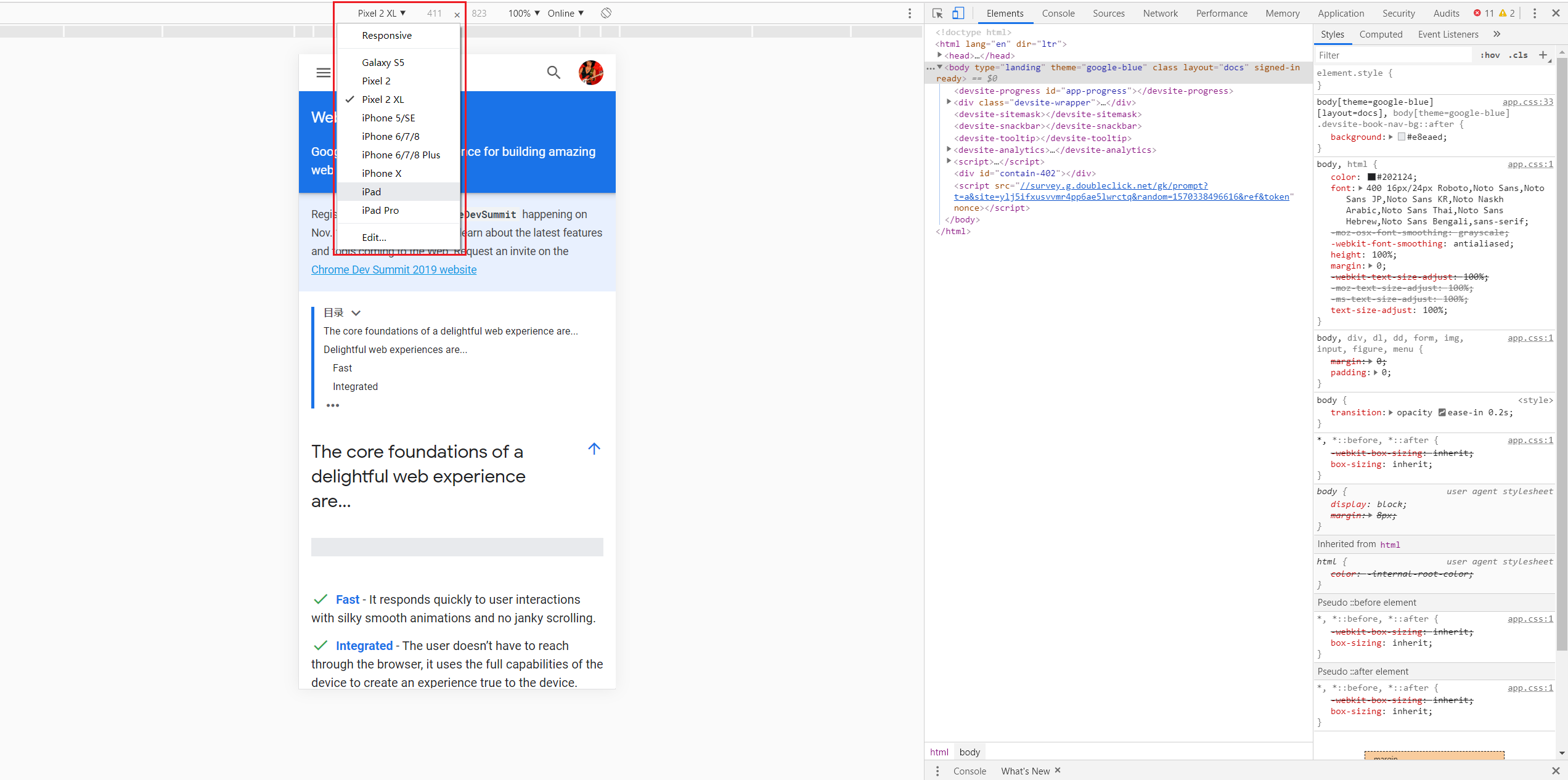Select the device toolbar inspect icon
Viewport: 1568px width, 780px height.
(x=958, y=12)
